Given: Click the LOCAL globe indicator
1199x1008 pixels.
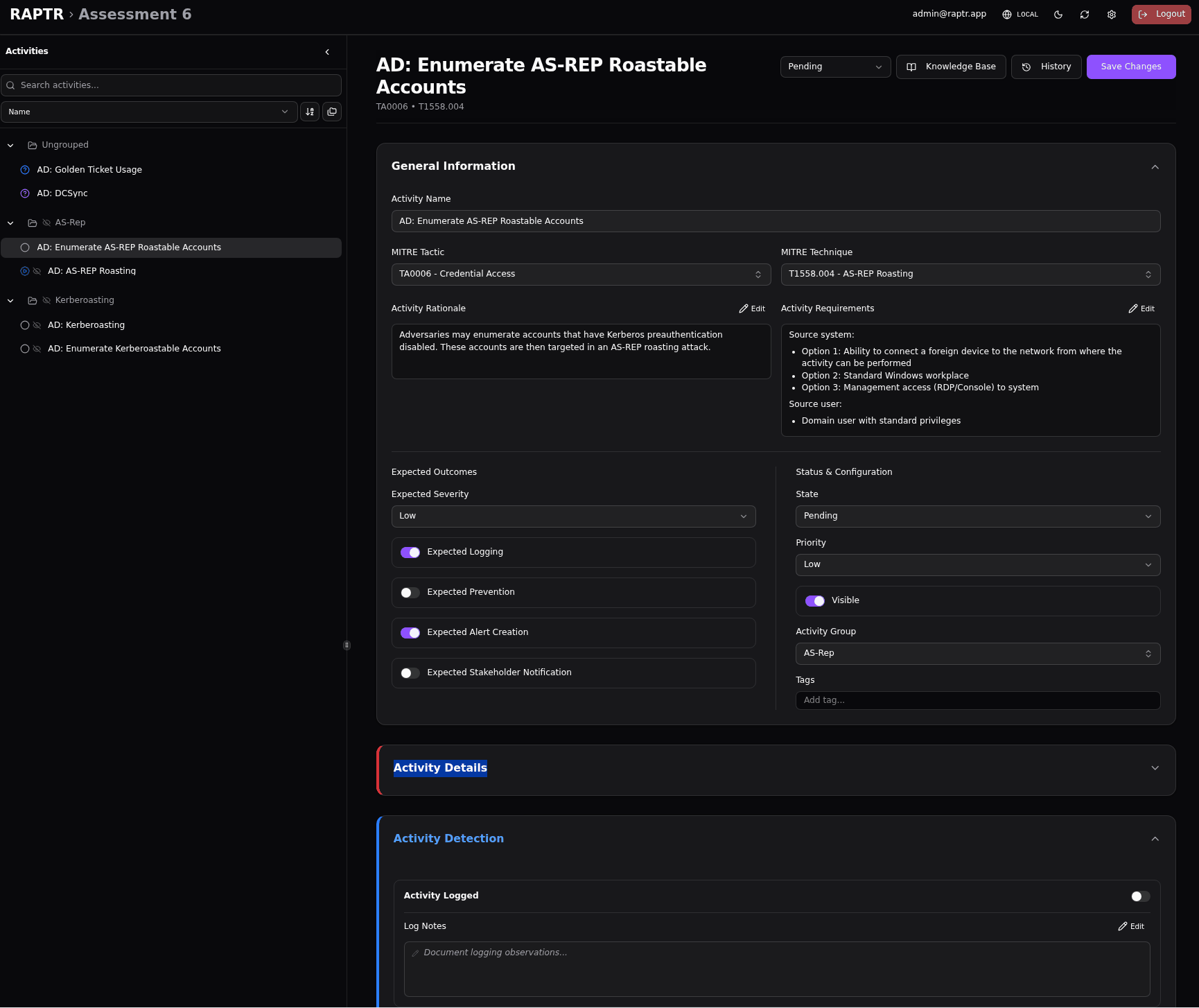Looking at the screenshot, I should [x=1020, y=15].
